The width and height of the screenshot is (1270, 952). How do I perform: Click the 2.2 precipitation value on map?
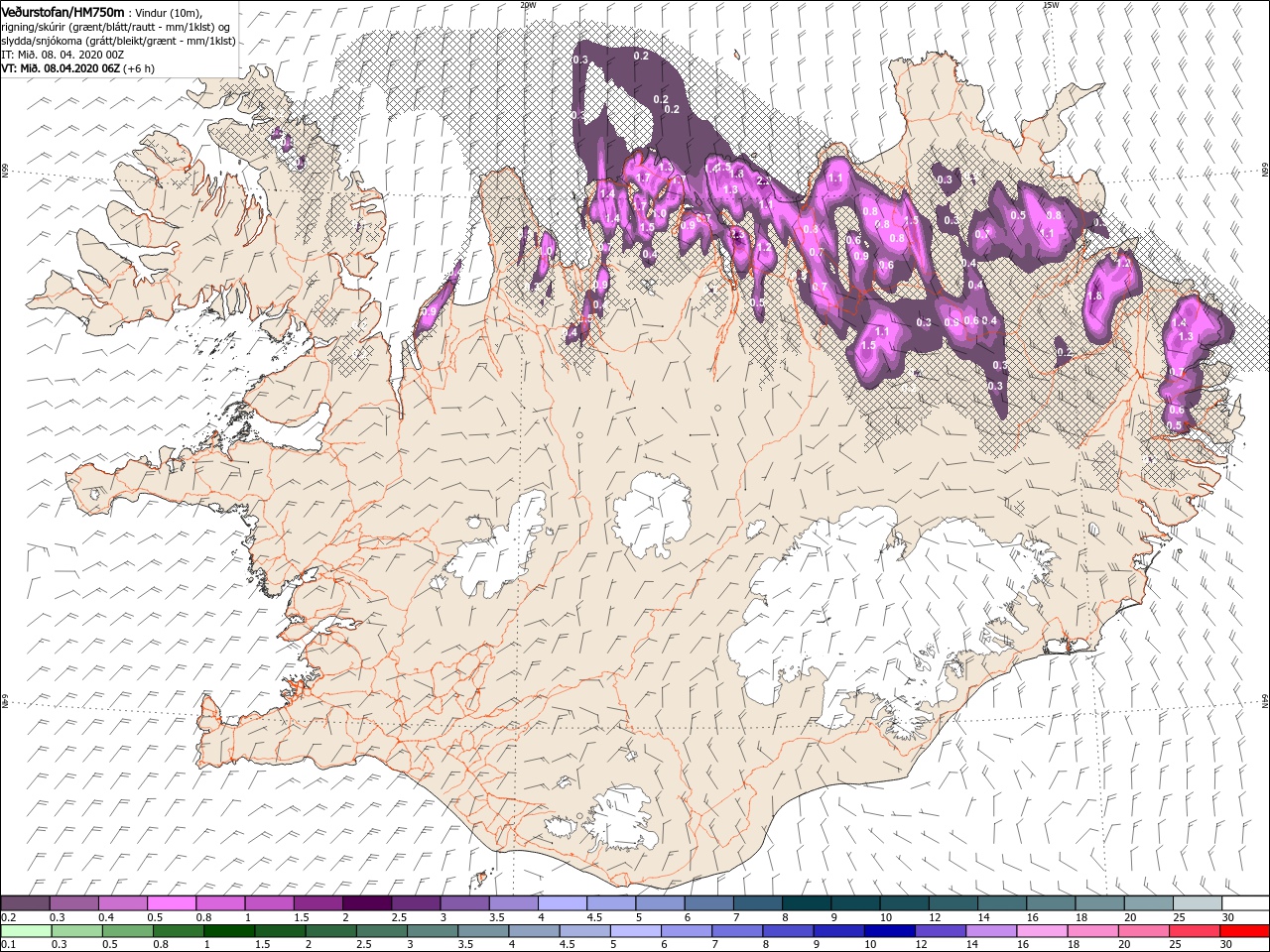pos(764,181)
